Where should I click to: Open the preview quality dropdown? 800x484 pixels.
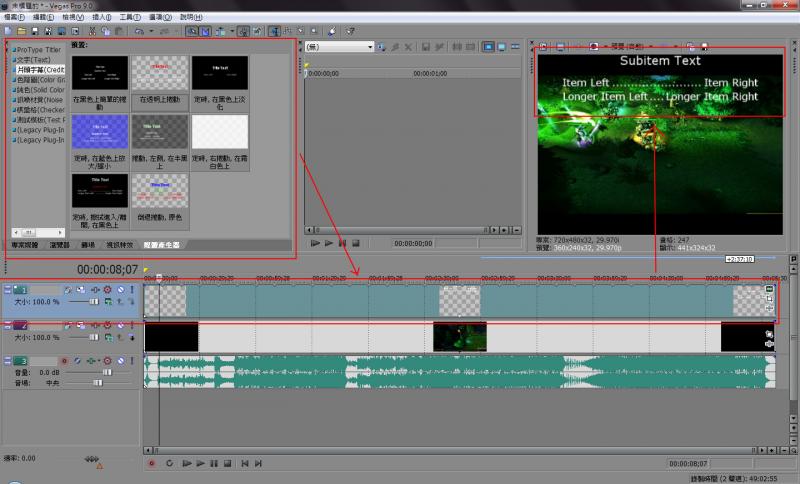tap(628, 46)
